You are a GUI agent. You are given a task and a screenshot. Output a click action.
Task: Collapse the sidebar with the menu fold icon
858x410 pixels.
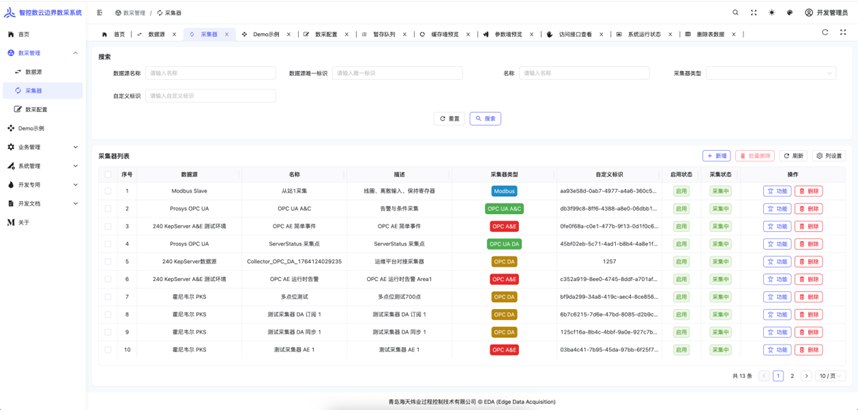tap(99, 13)
